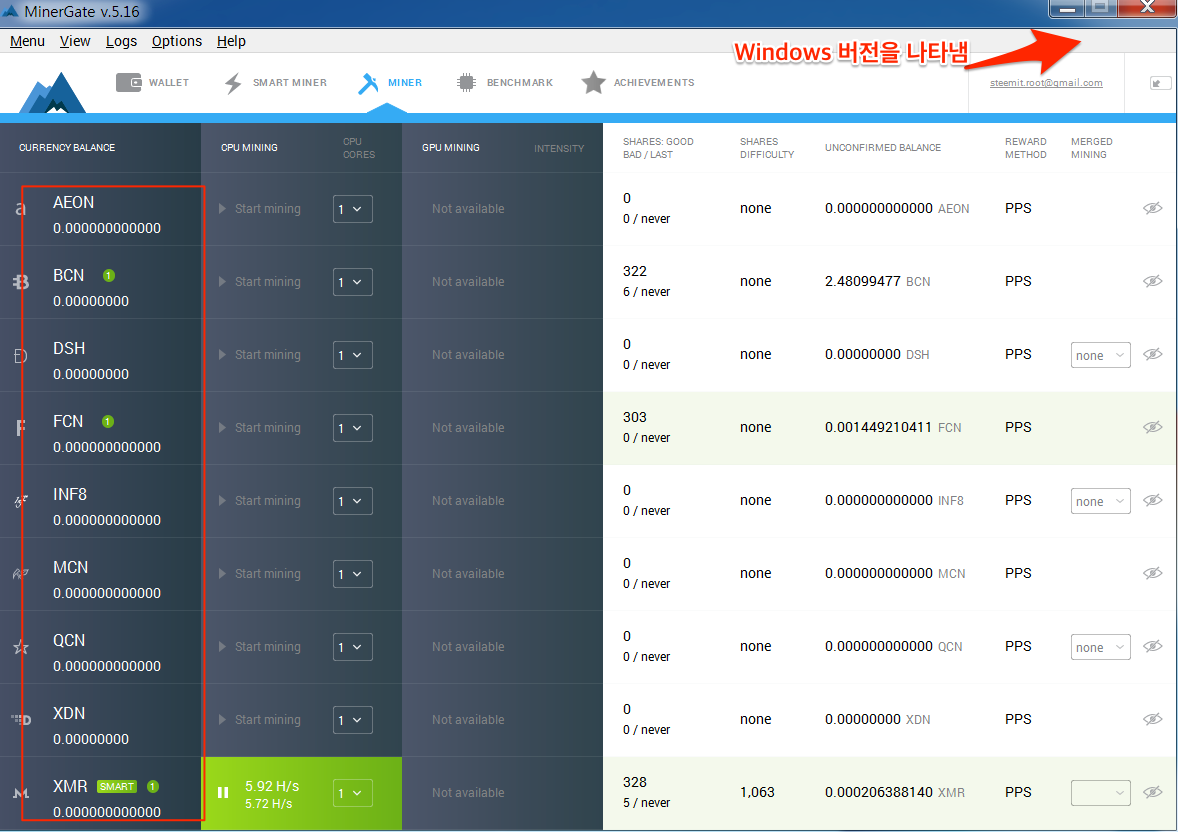
Task: Click the Miner pickaxe icon
Action: 368,83
